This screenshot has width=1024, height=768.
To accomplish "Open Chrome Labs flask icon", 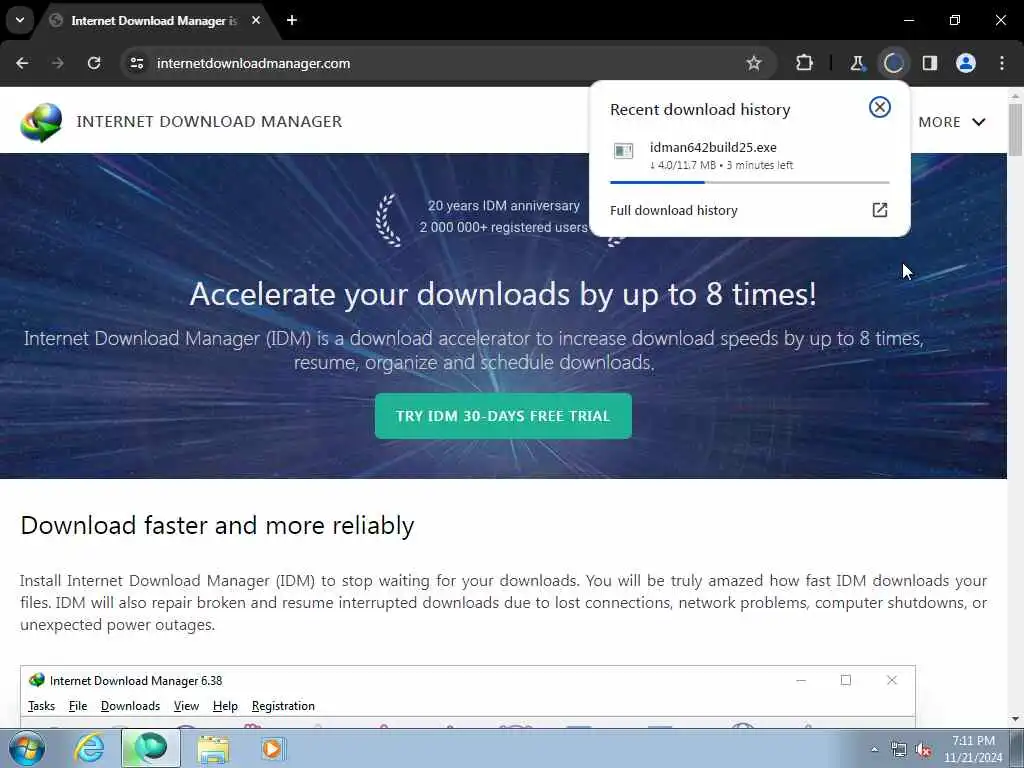I will click(x=857, y=63).
